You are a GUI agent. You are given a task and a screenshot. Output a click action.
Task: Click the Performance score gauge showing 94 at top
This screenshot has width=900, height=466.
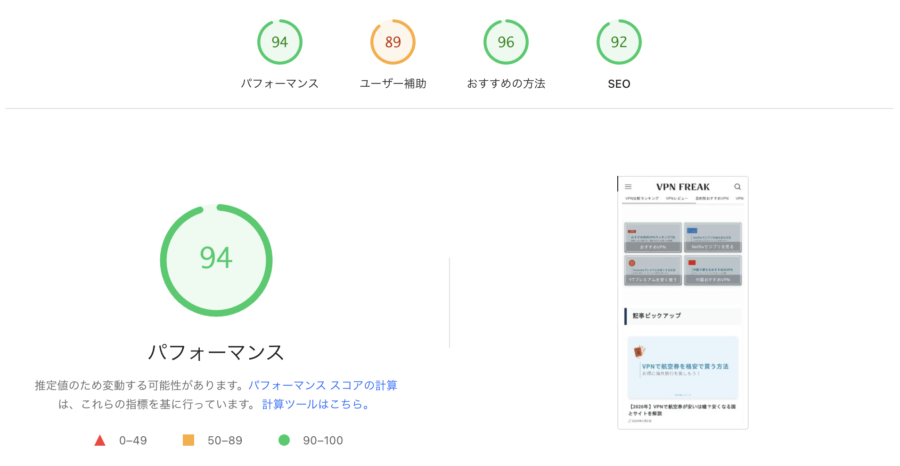[280, 42]
